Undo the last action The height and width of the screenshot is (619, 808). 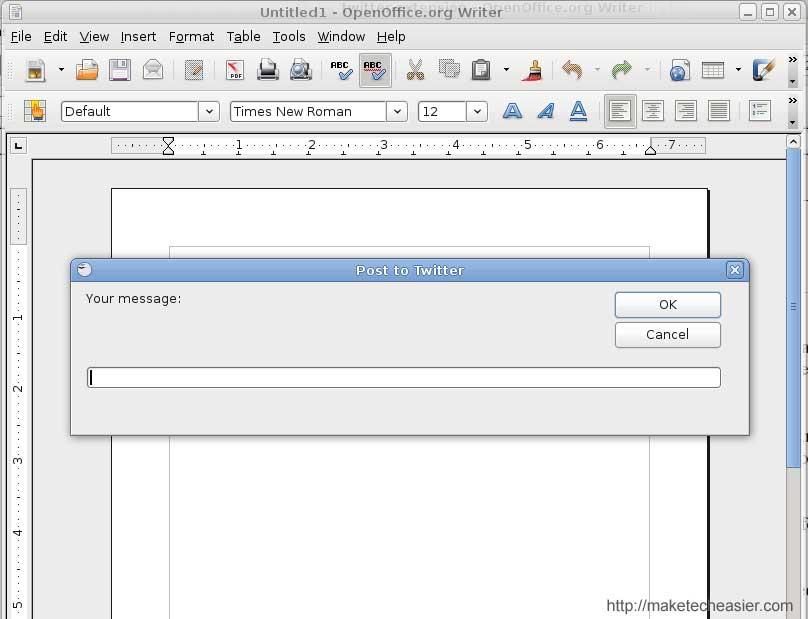571,70
